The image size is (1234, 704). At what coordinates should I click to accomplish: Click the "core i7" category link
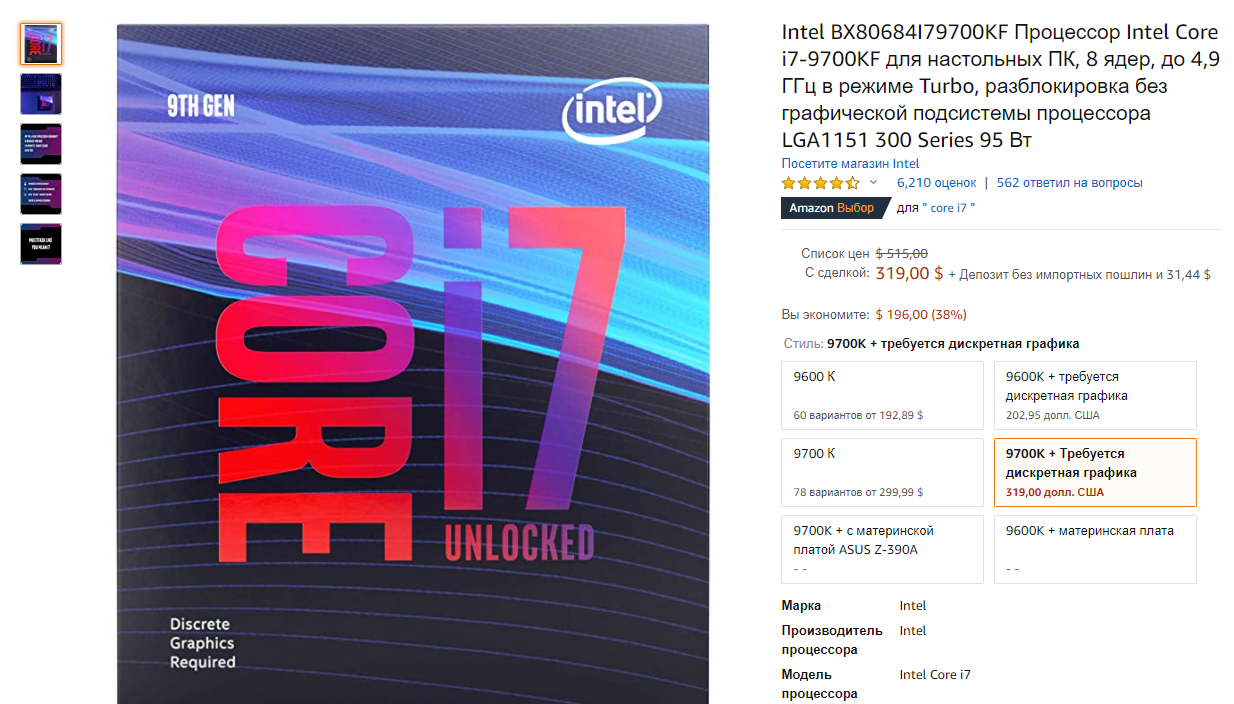click(x=950, y=208)
